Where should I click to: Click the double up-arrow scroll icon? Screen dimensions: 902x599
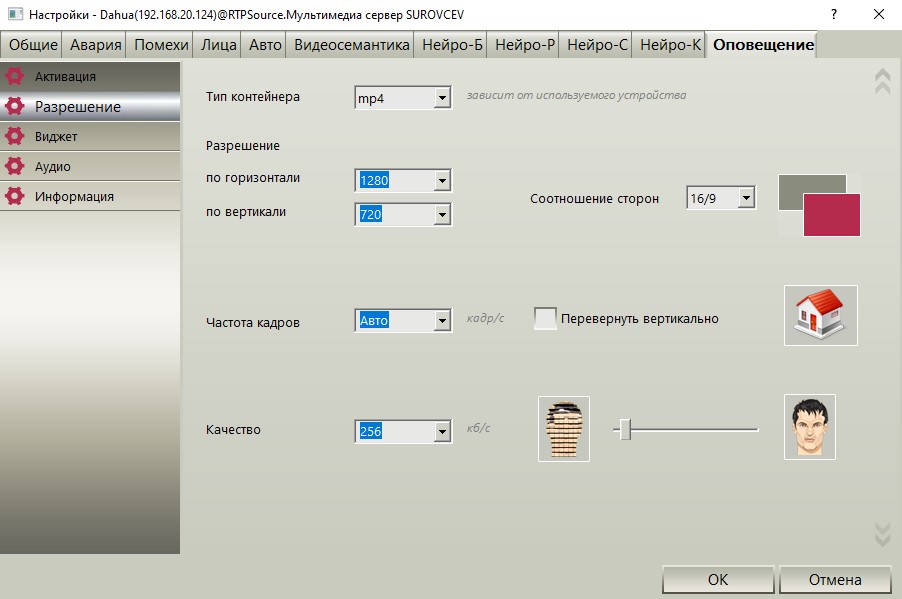[x=882, y=81]
